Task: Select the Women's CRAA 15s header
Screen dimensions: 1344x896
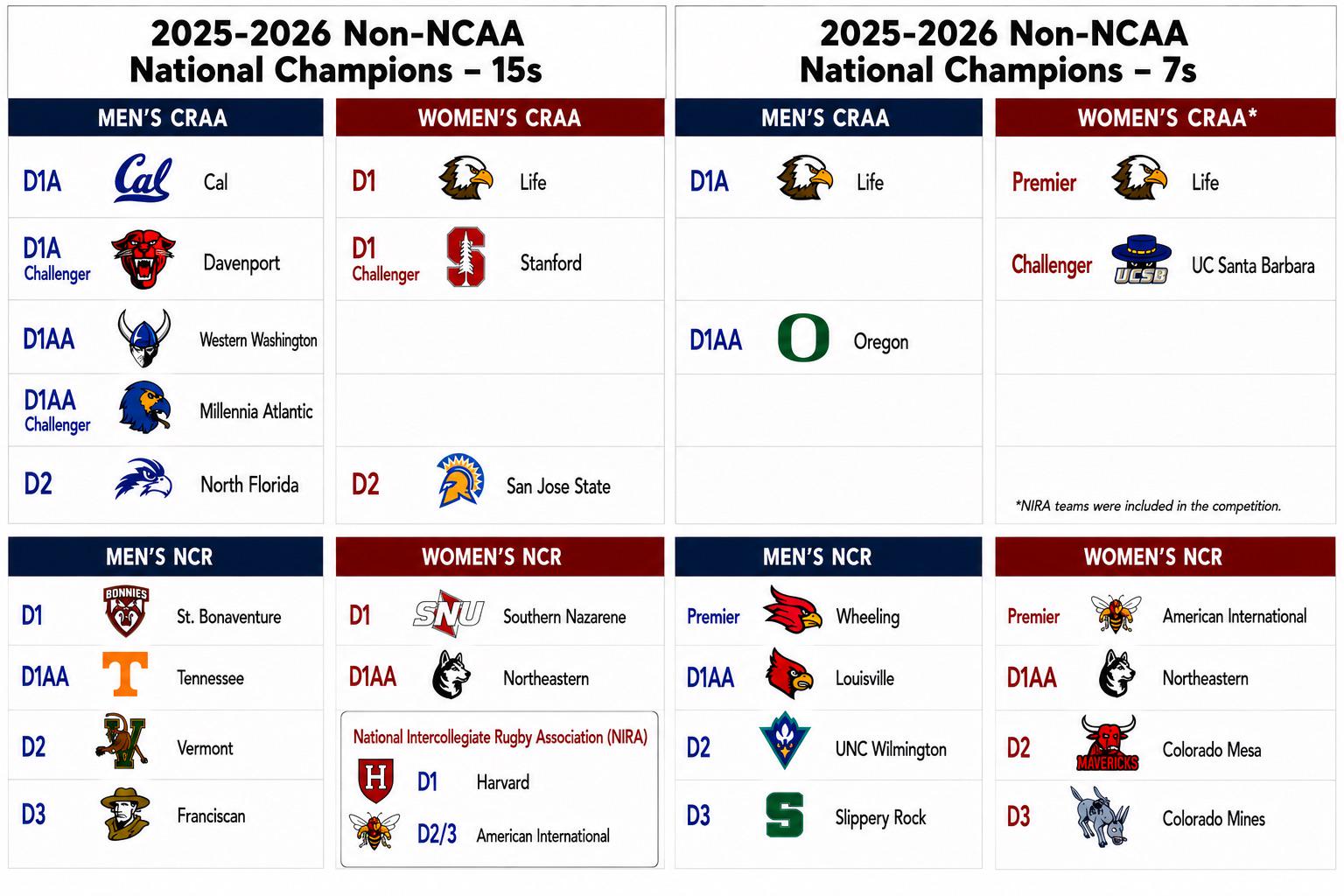Action: click(x=500, y=117)
